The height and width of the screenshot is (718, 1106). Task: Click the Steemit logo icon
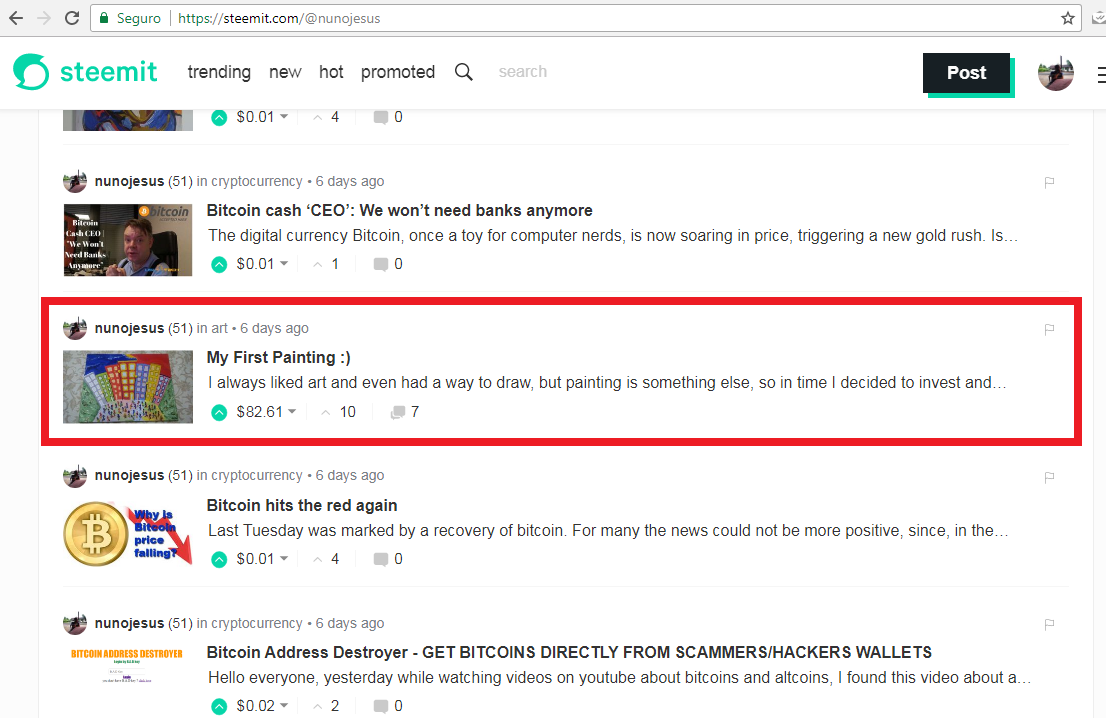pyautogui.click(x=31, y=72)
